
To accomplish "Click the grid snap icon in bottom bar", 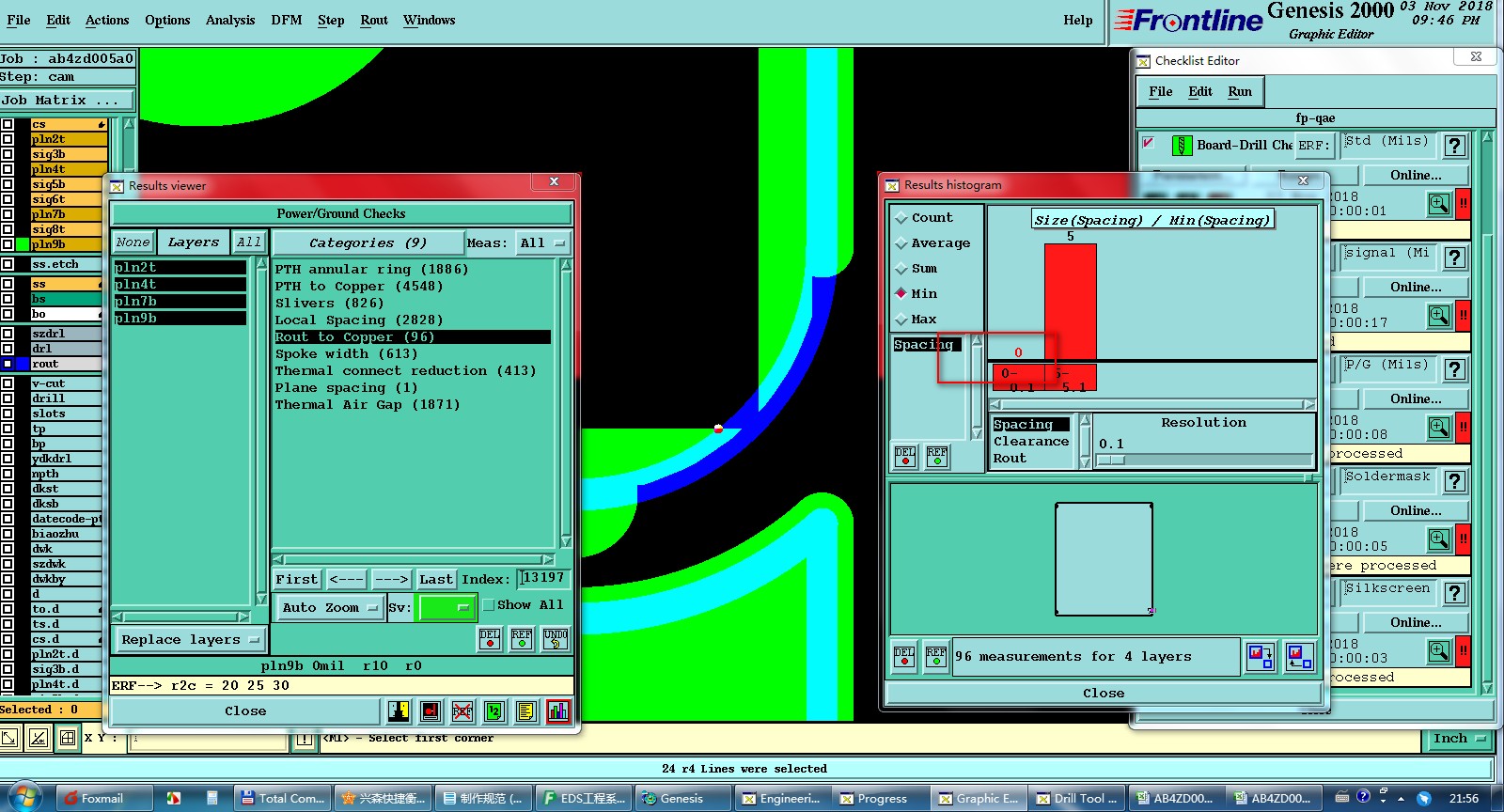I will tap(68, 738).
